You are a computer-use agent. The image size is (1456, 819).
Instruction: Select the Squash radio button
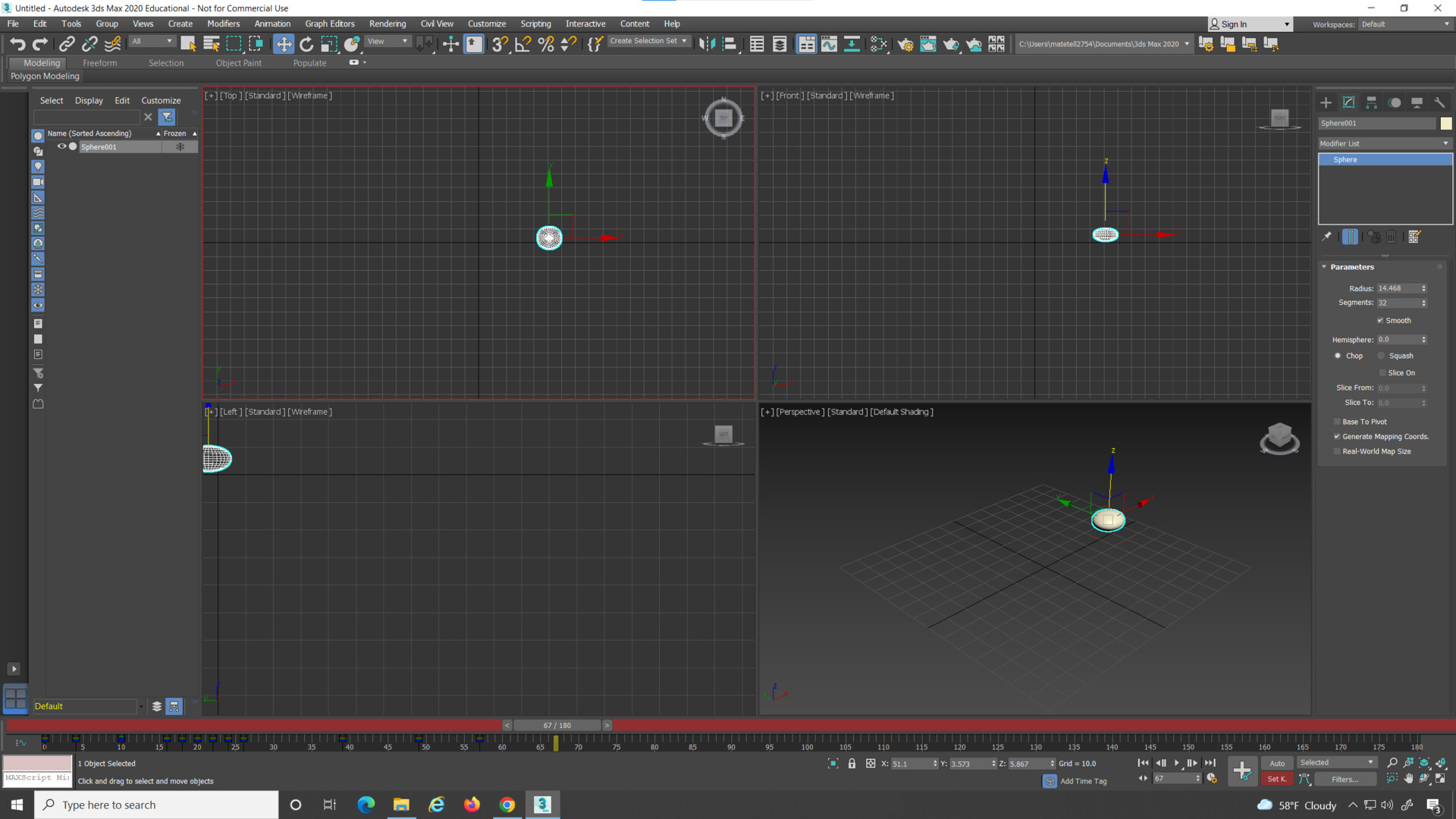[x=1380, y=356]
